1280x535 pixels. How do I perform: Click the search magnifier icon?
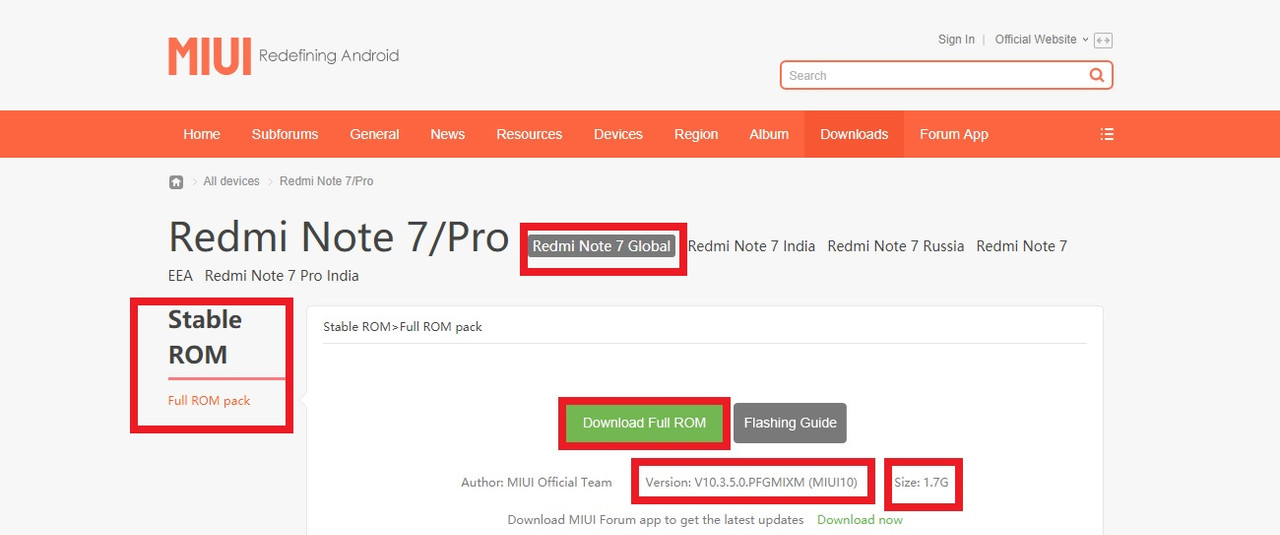[1097, 75]
